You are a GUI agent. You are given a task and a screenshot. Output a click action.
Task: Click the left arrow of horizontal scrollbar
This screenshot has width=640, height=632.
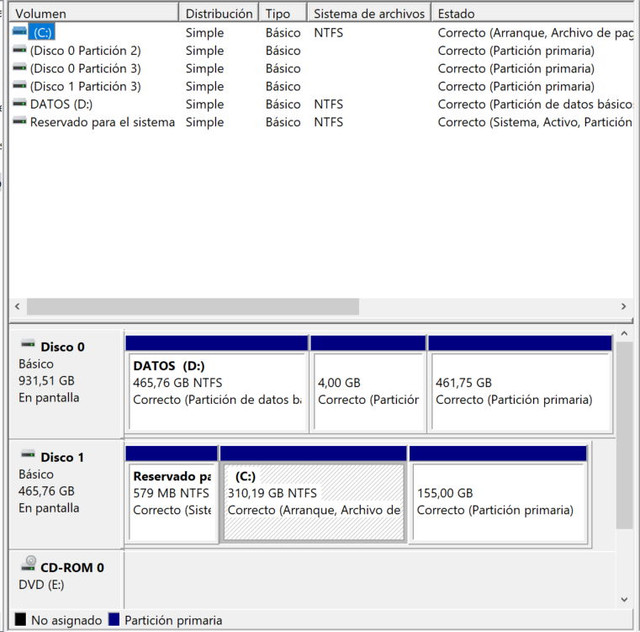click(18, 306)
